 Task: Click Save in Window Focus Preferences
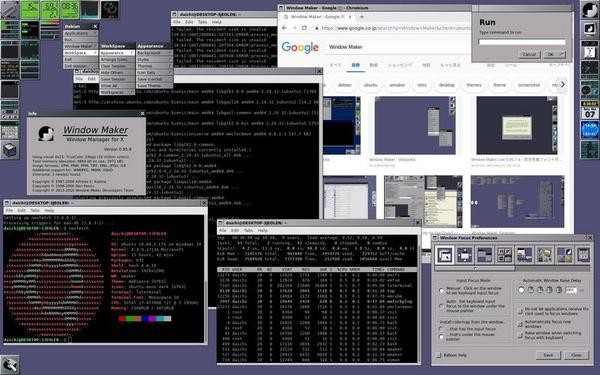click(x=548, y=355)
